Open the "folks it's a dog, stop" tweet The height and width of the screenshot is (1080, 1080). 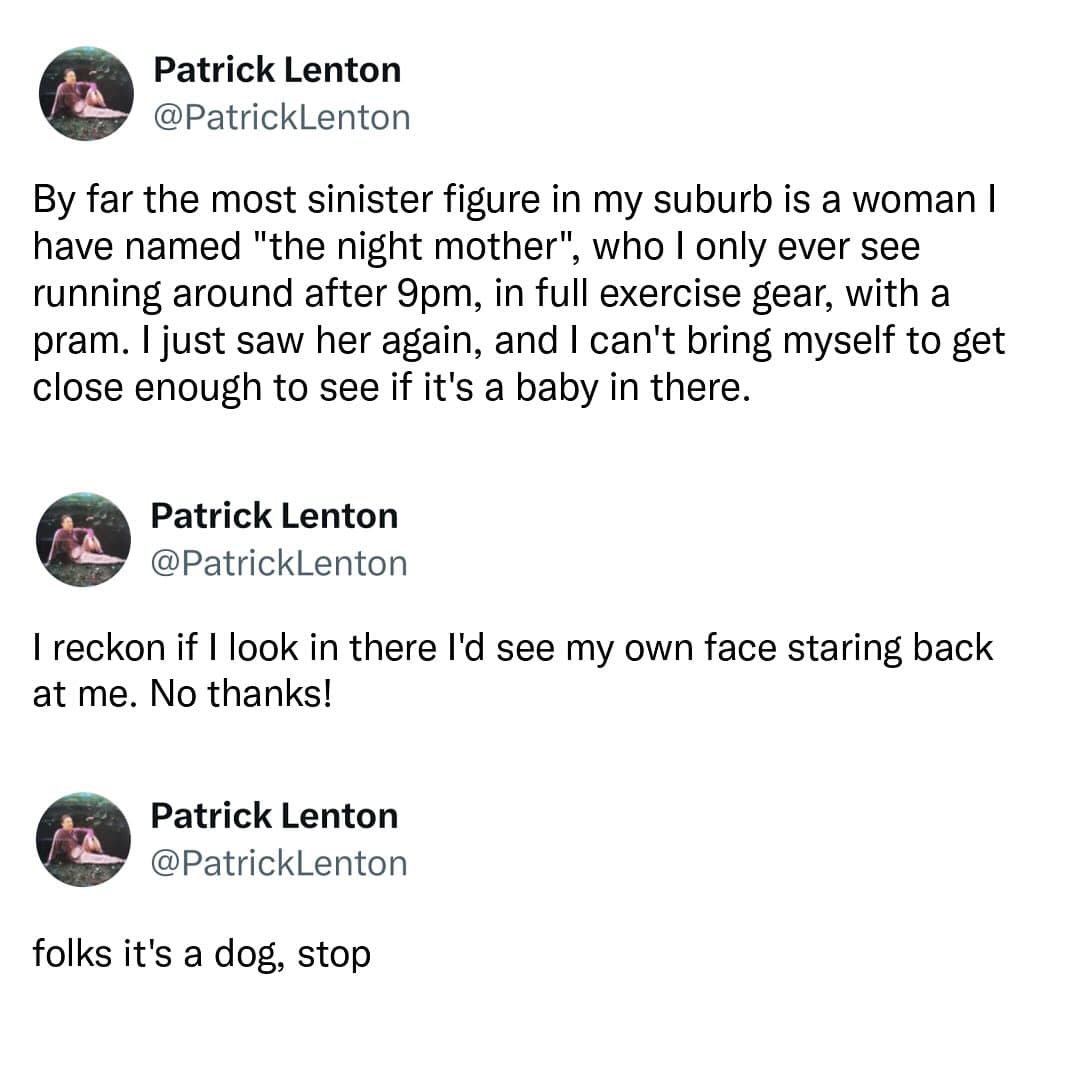point(201,953)
